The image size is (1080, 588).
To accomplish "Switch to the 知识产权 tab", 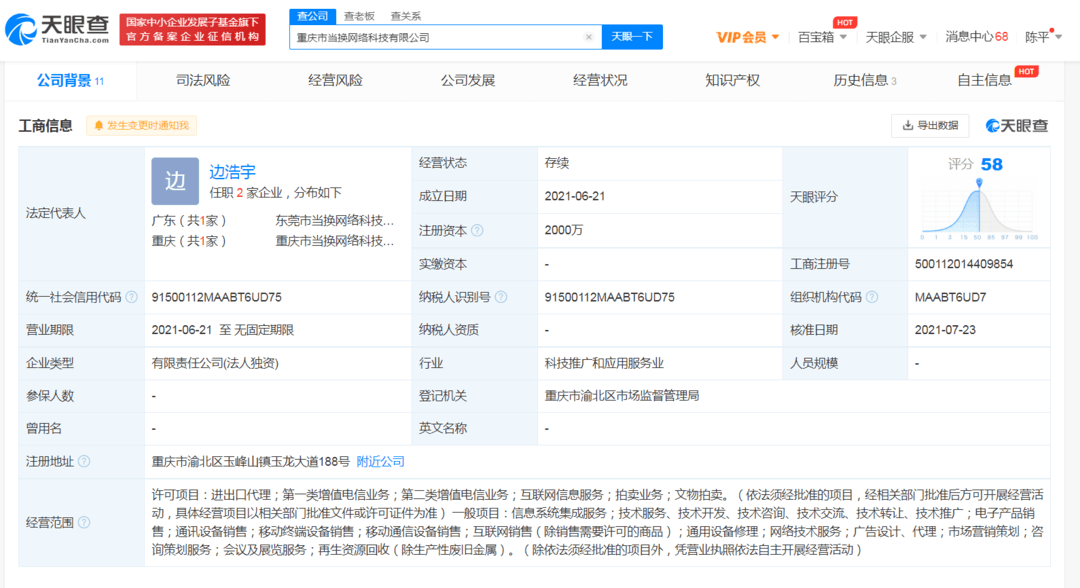I will coord(732,81).
